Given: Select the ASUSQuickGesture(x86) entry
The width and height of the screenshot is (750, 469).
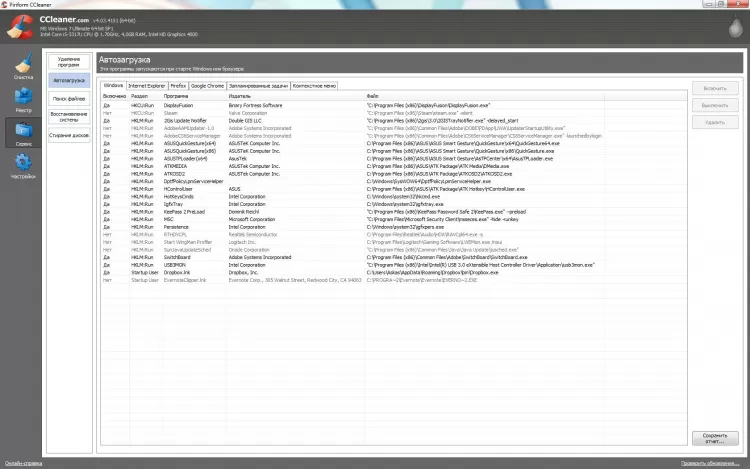Looking at the screenshot, I should click(x=394, y=151).
